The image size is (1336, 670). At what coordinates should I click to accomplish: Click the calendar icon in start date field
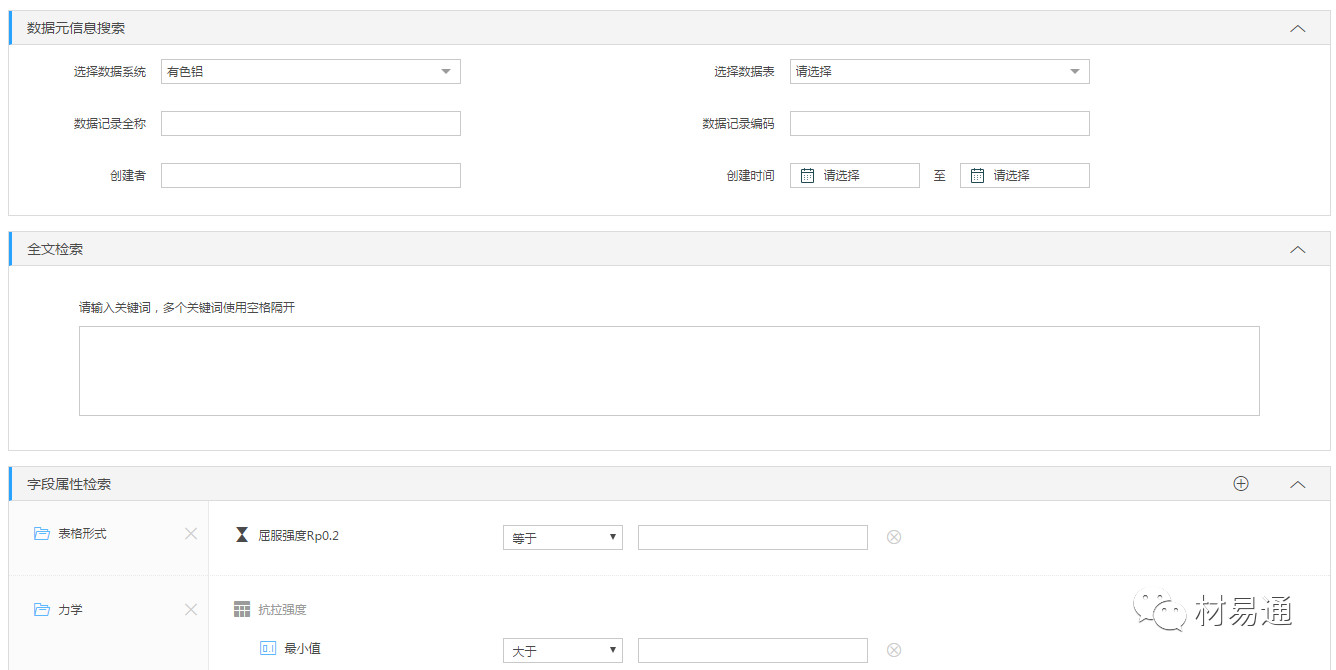808,176
